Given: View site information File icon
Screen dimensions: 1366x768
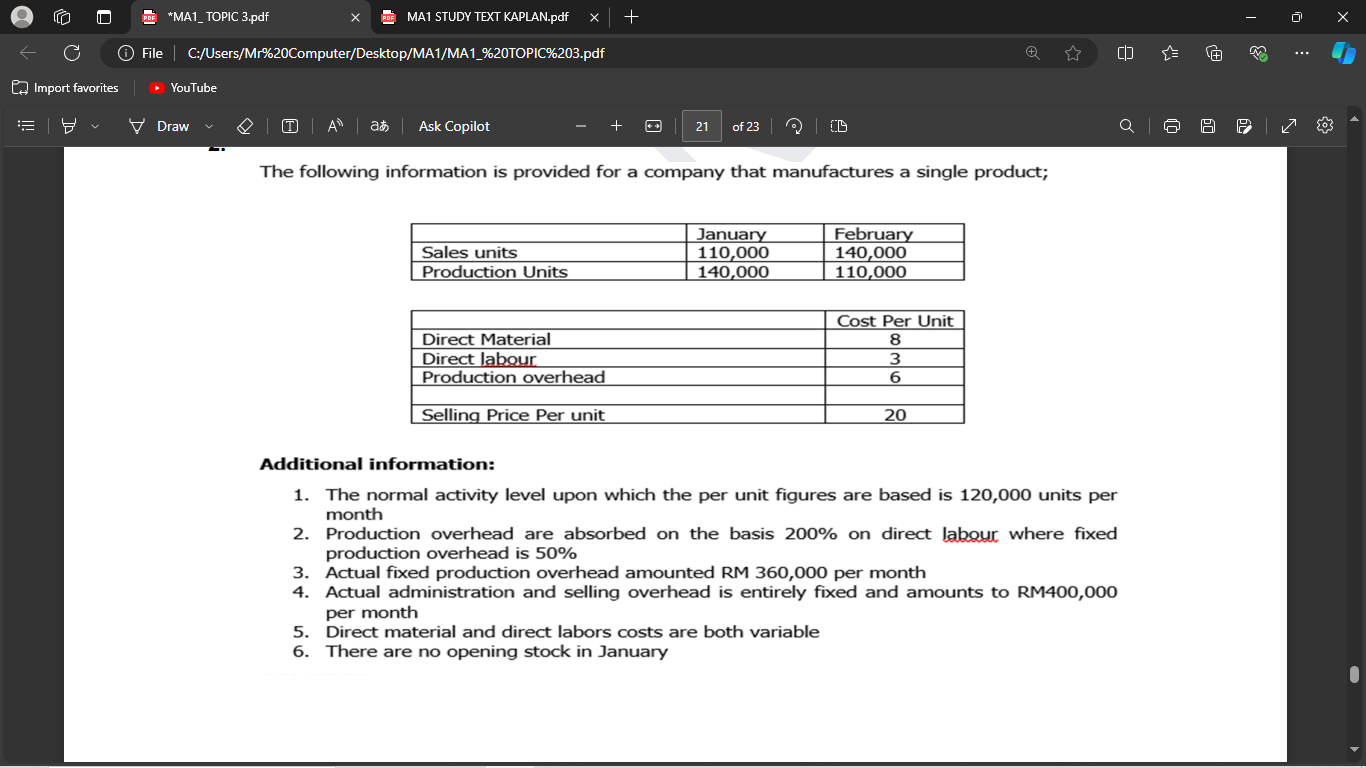Looking at the screenshot, I should coord(140,53).
